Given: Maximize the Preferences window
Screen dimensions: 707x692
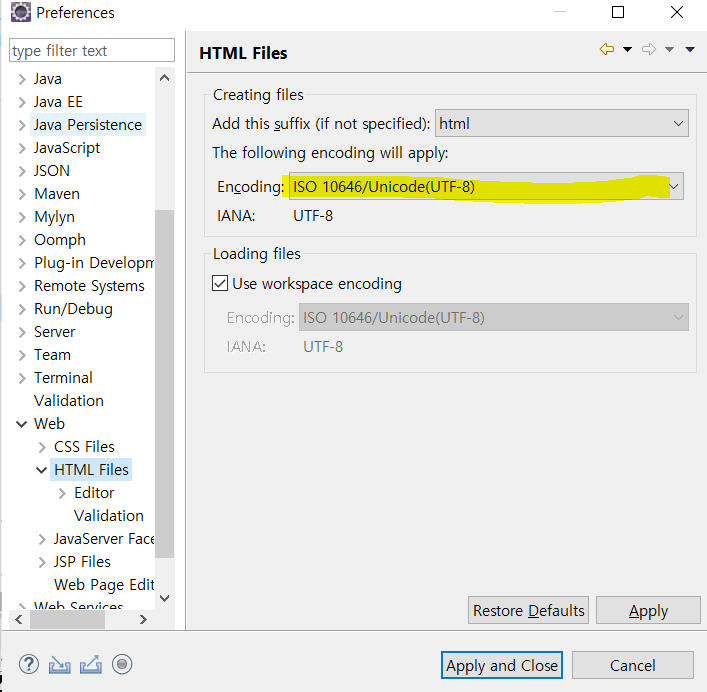Looking at the screenshot, I should point(618,12).
